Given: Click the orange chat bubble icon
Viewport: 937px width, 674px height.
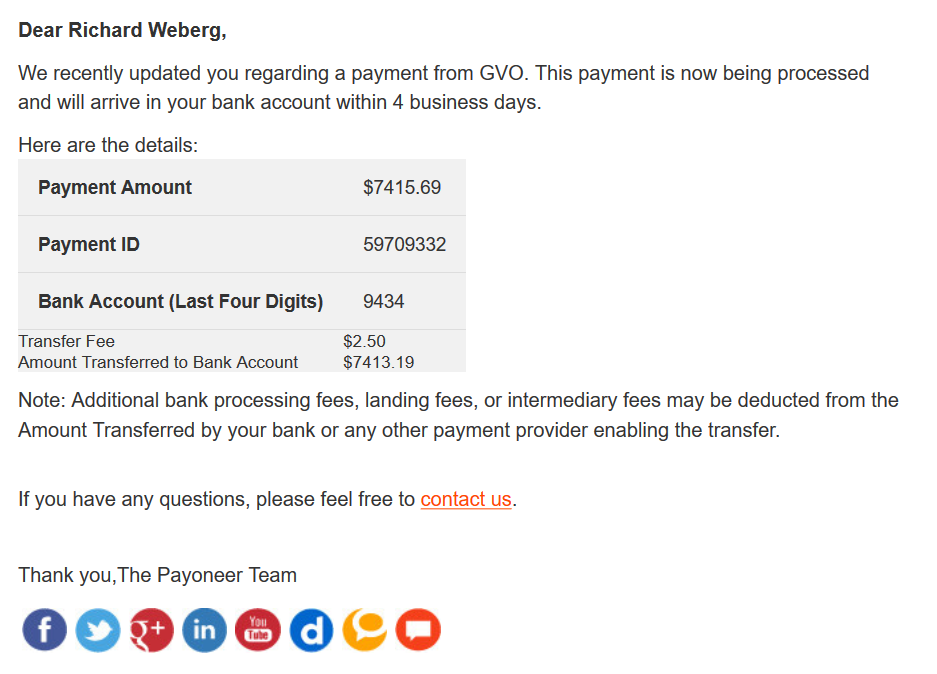Looking at the screenshot, I should click(365, 630).
